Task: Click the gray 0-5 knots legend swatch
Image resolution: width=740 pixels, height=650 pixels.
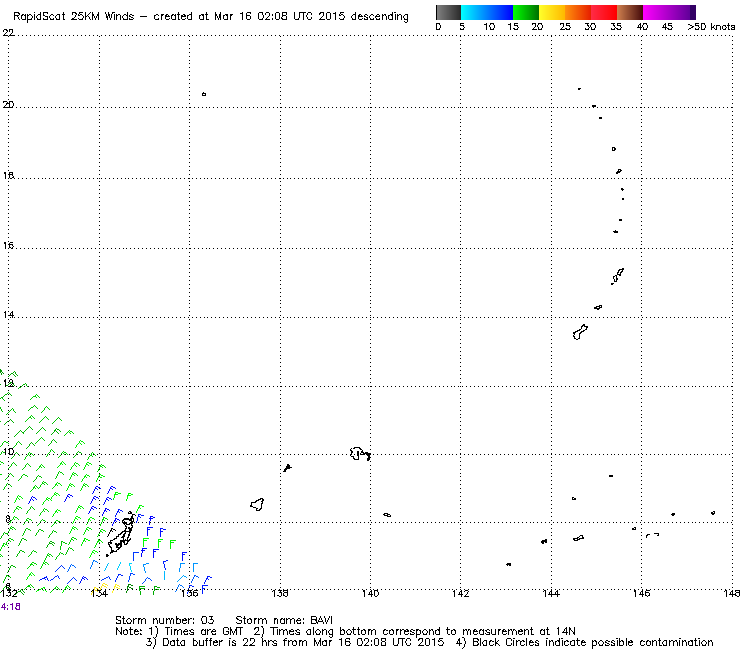Action: [x=448, y=12]
